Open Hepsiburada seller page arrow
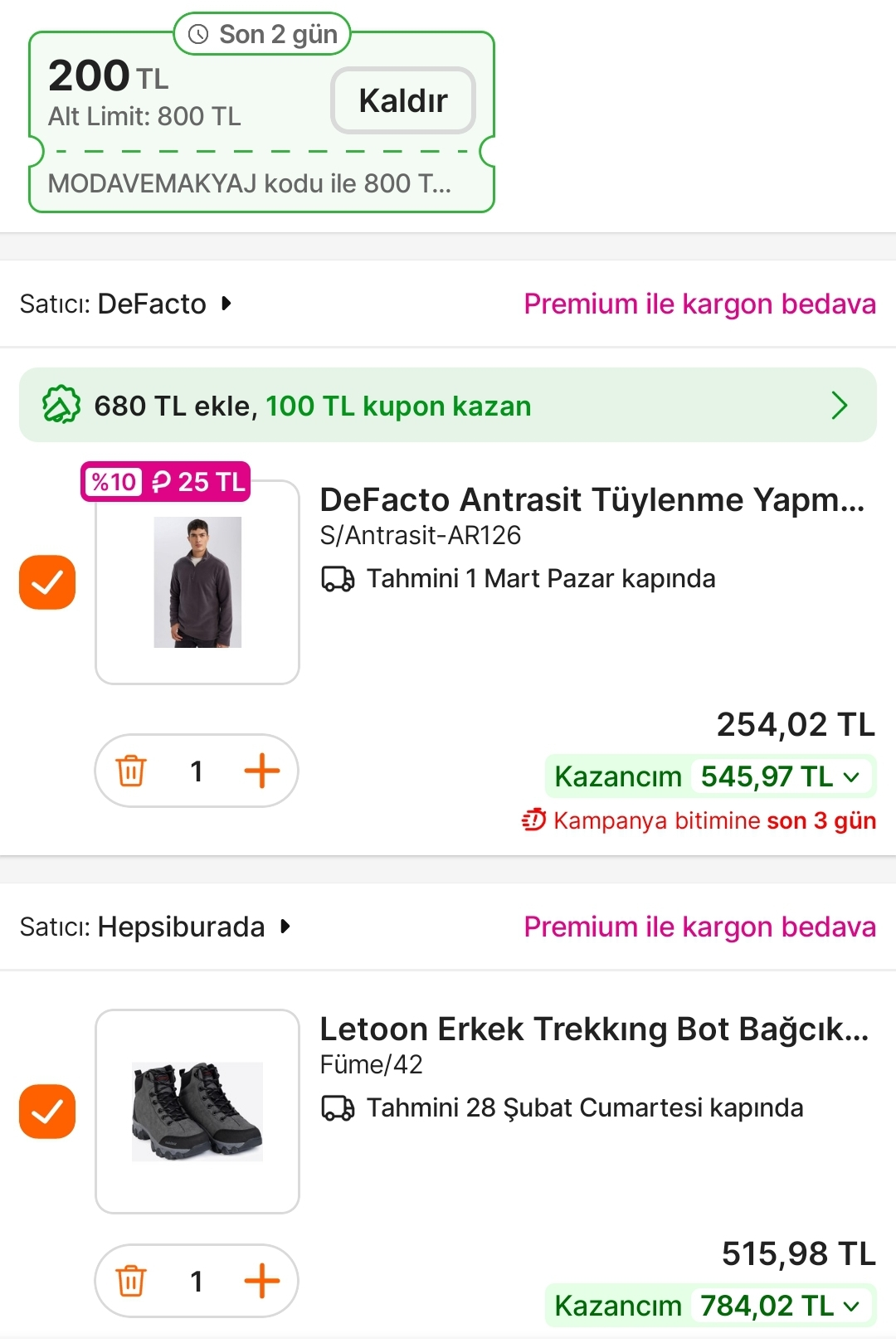 coord(285,927)
